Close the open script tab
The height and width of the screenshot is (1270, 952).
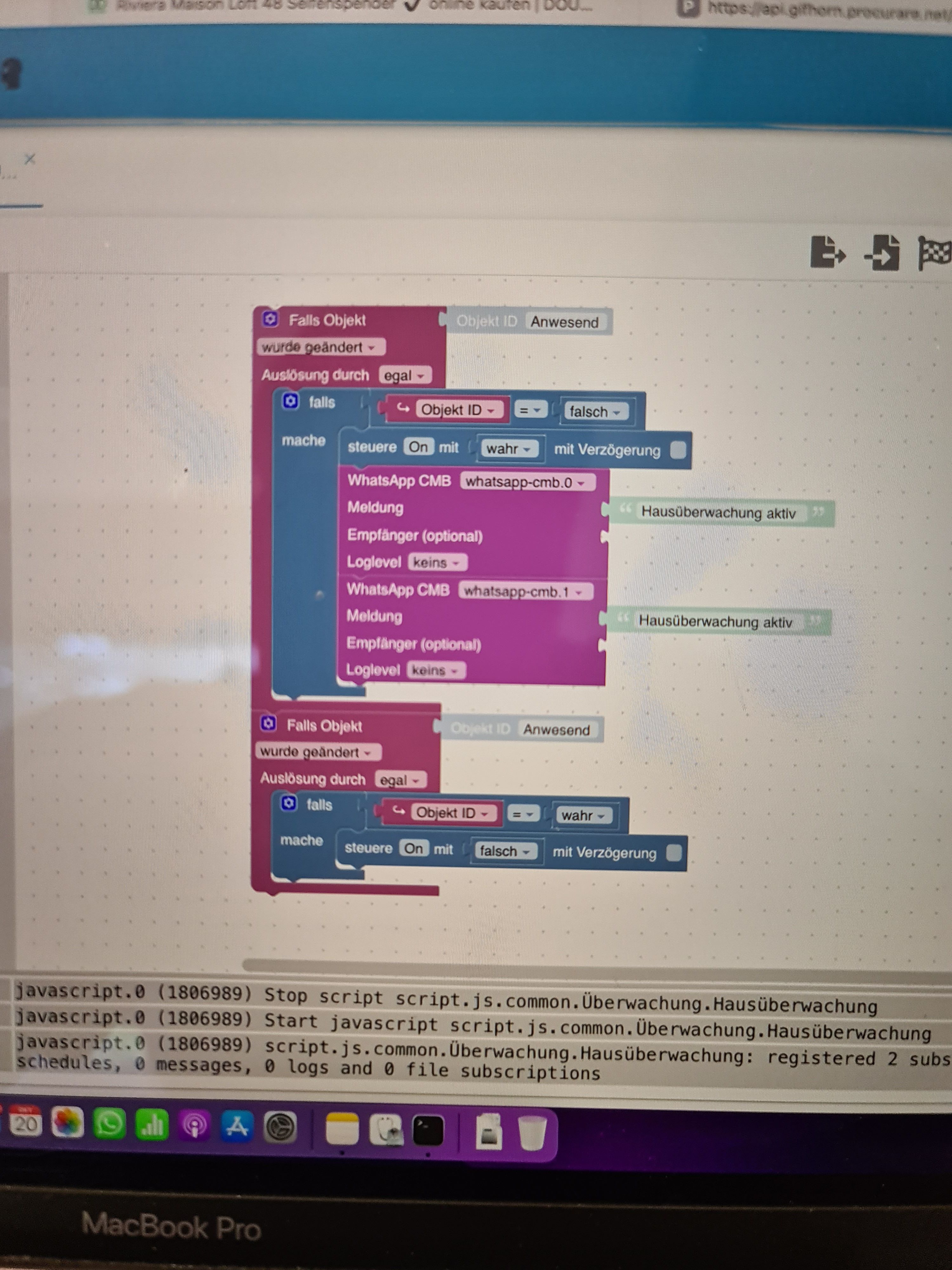pos(30,159)
